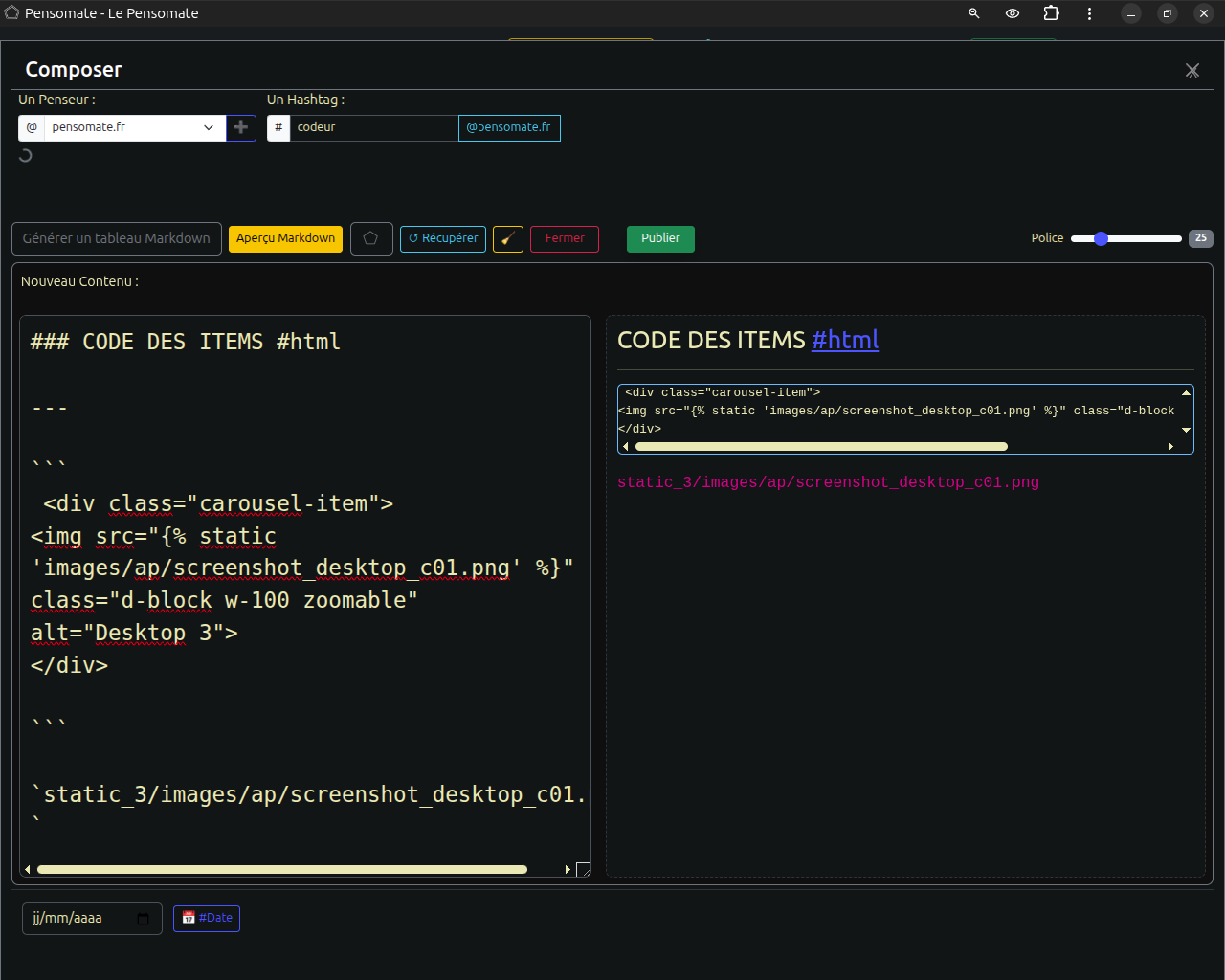Open the three-dot menu in the title bar
The height and width of the screenshot is (980, 1225).
pos(1089,13)
